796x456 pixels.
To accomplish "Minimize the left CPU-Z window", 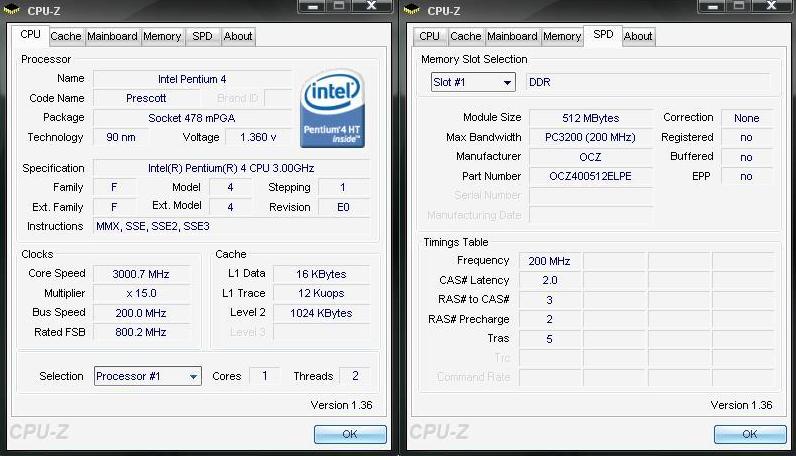I will coord(313,6).
